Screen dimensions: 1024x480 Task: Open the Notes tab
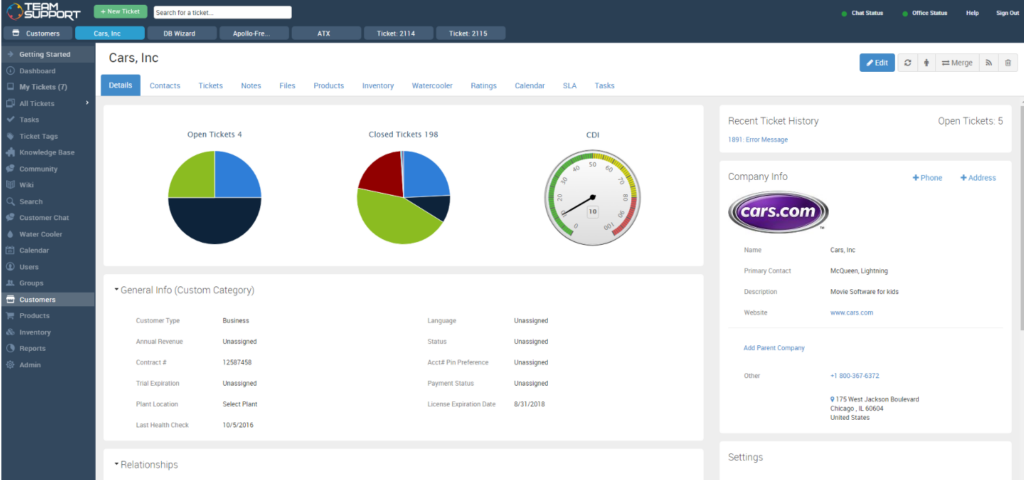(x=251, y=86)
